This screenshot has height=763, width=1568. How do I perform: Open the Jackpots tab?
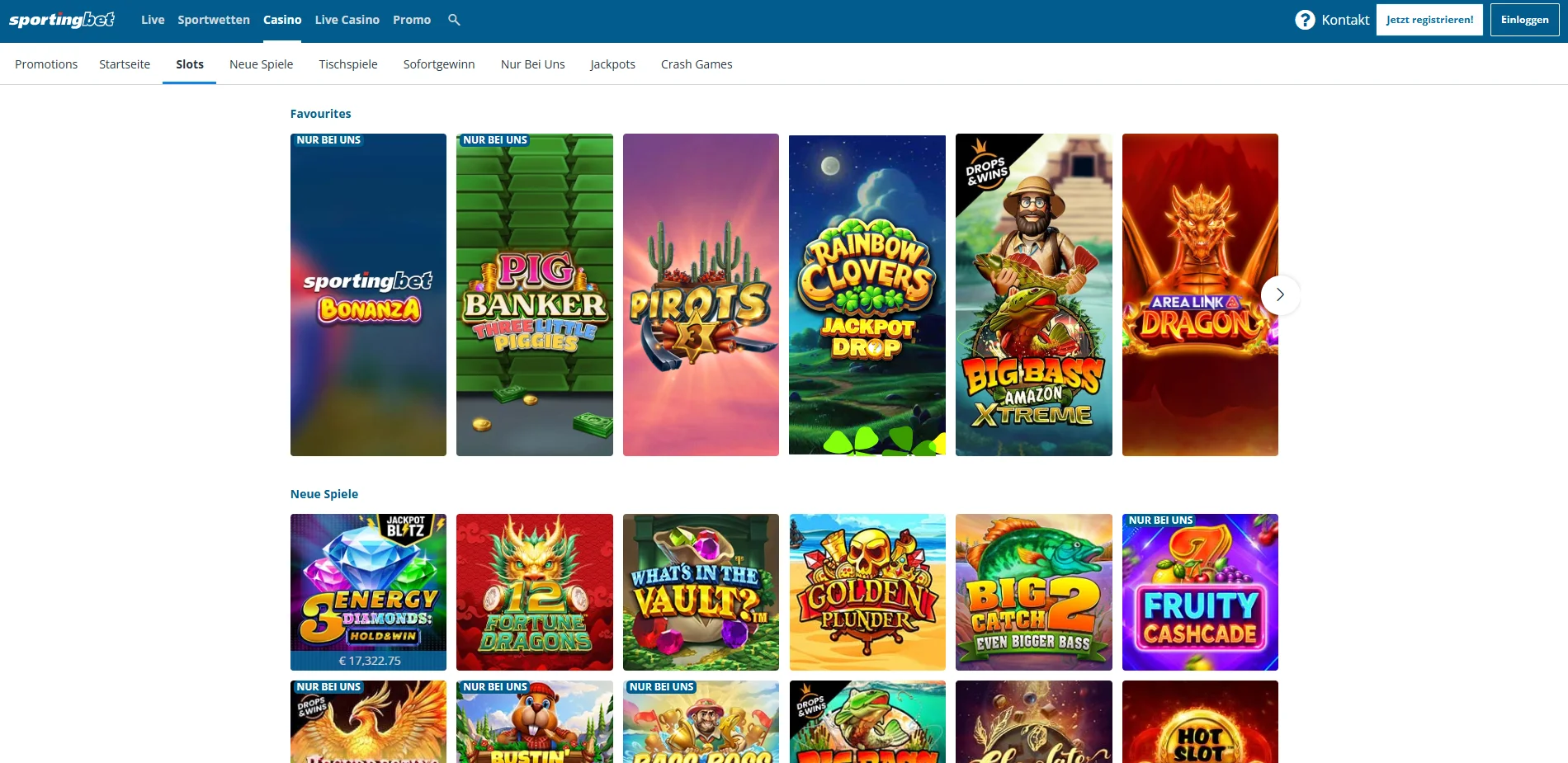pos(612,64)
